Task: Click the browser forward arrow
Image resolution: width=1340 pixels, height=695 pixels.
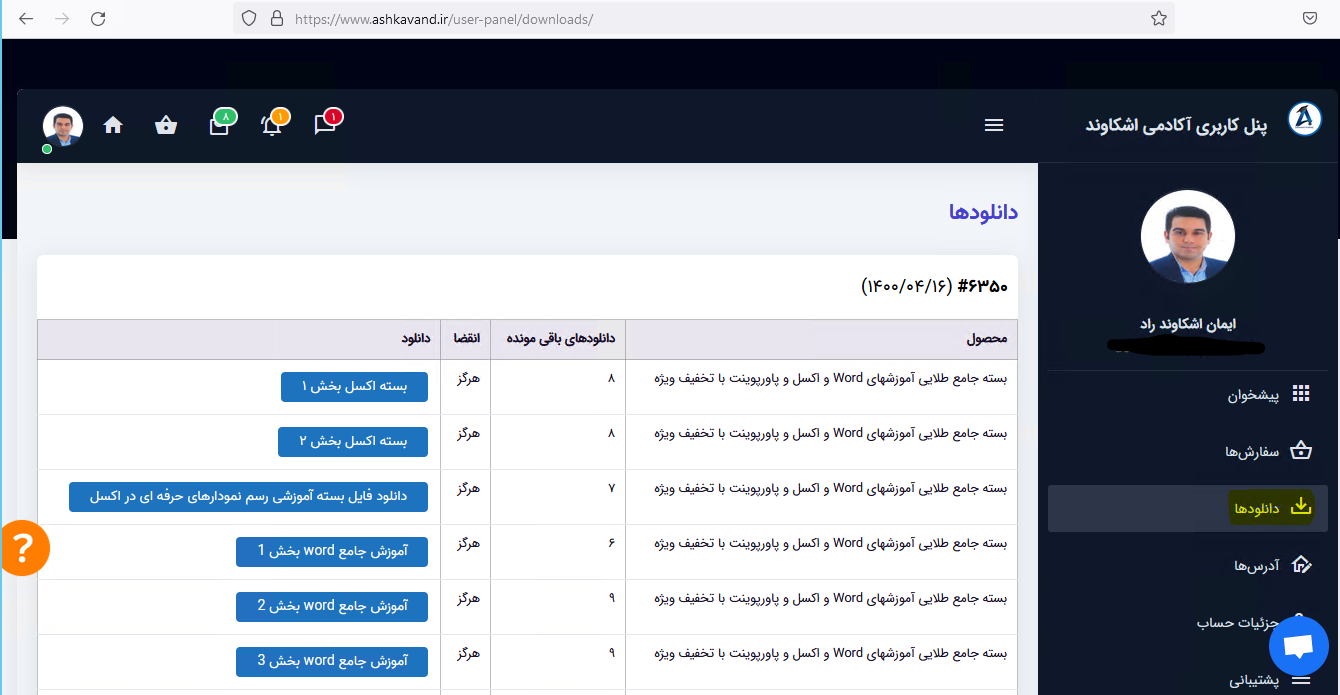Action: [x=62, y=18]
